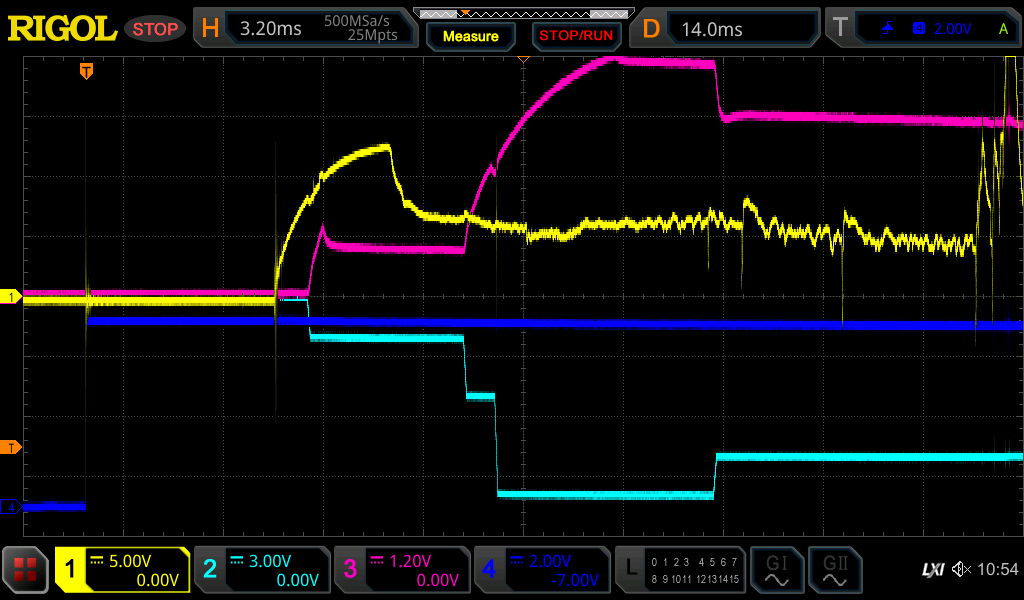Click the RIGOL logo
1024x600 pixels.
pos(62,29)
